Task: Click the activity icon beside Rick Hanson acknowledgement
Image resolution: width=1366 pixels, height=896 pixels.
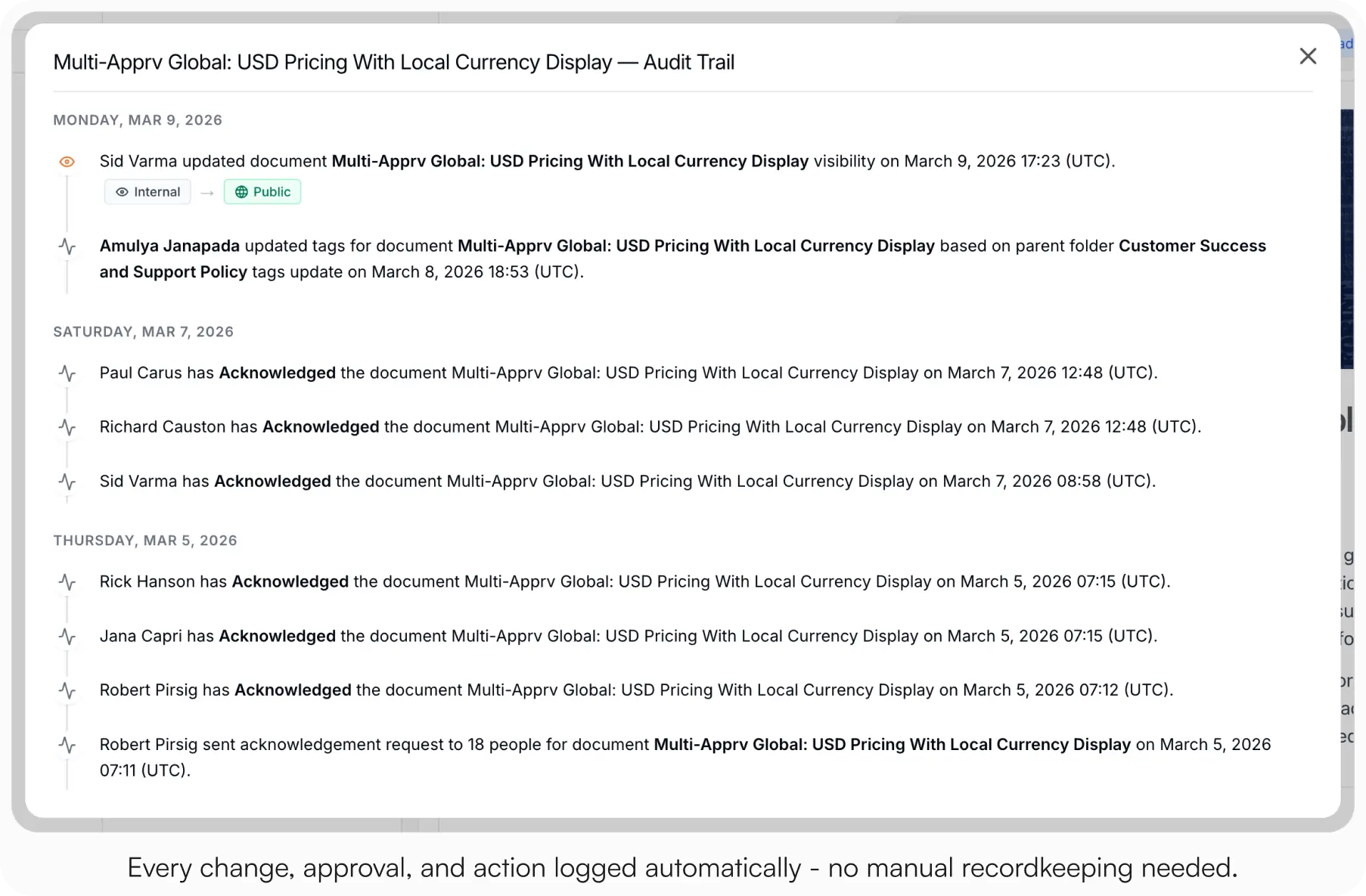Action: (67, 582)
